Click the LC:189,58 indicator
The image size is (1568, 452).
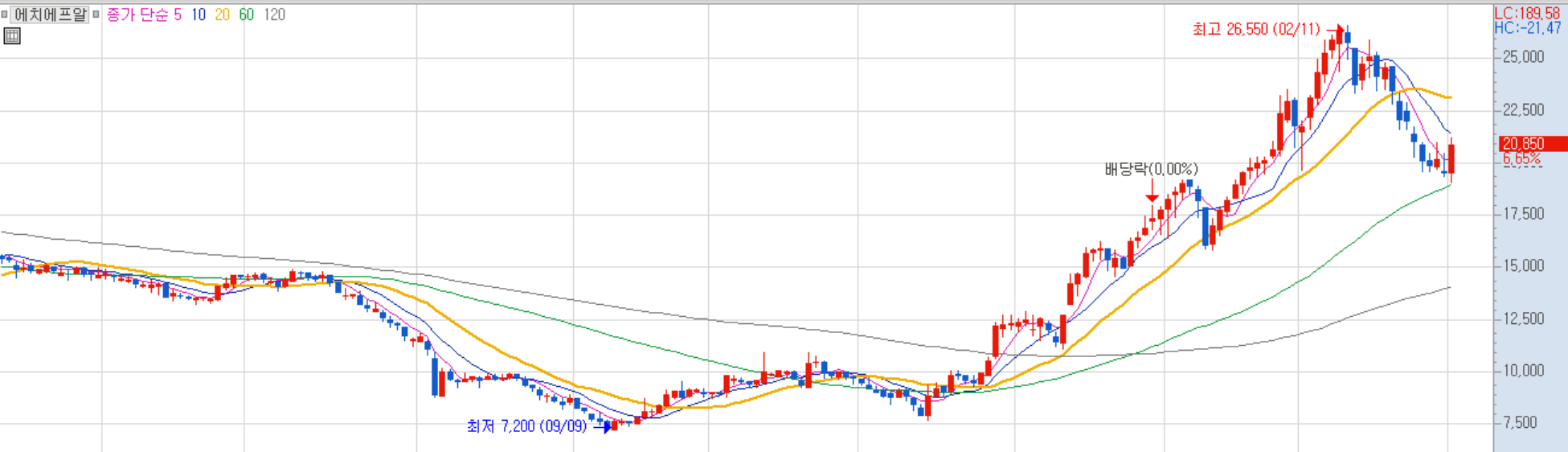point(1527,14)
